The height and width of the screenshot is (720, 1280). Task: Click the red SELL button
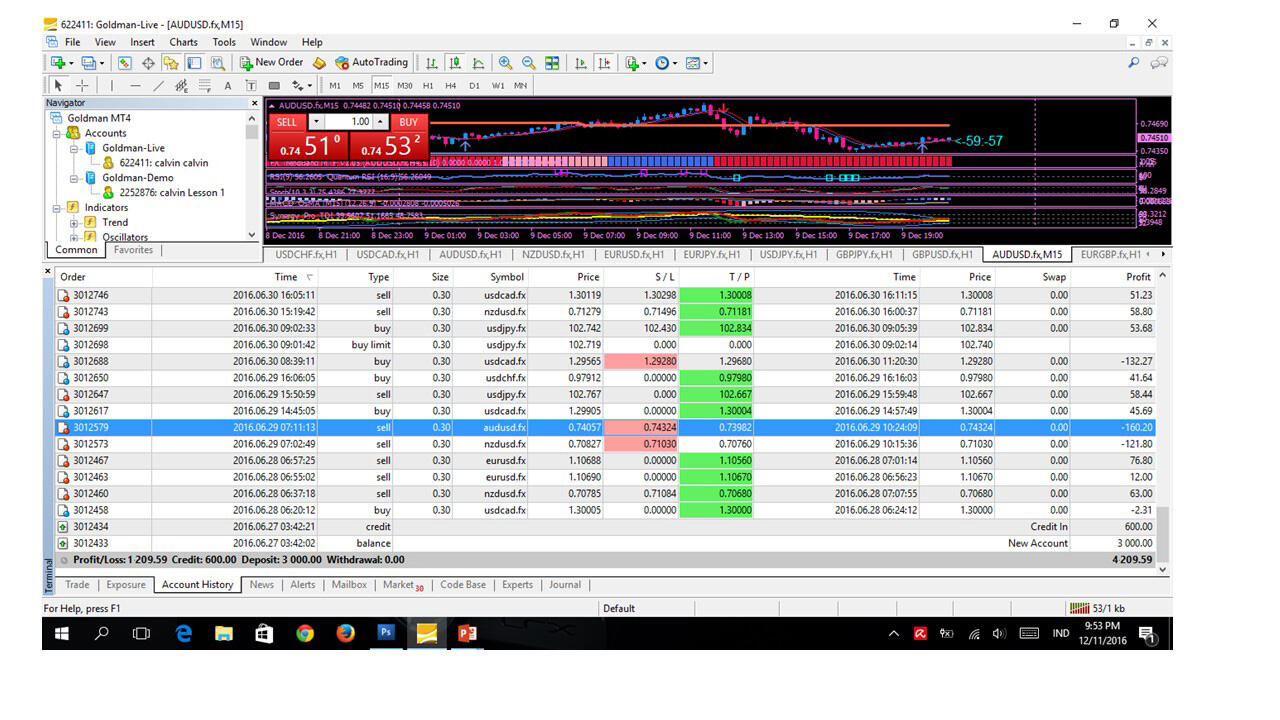pos(287,122)
